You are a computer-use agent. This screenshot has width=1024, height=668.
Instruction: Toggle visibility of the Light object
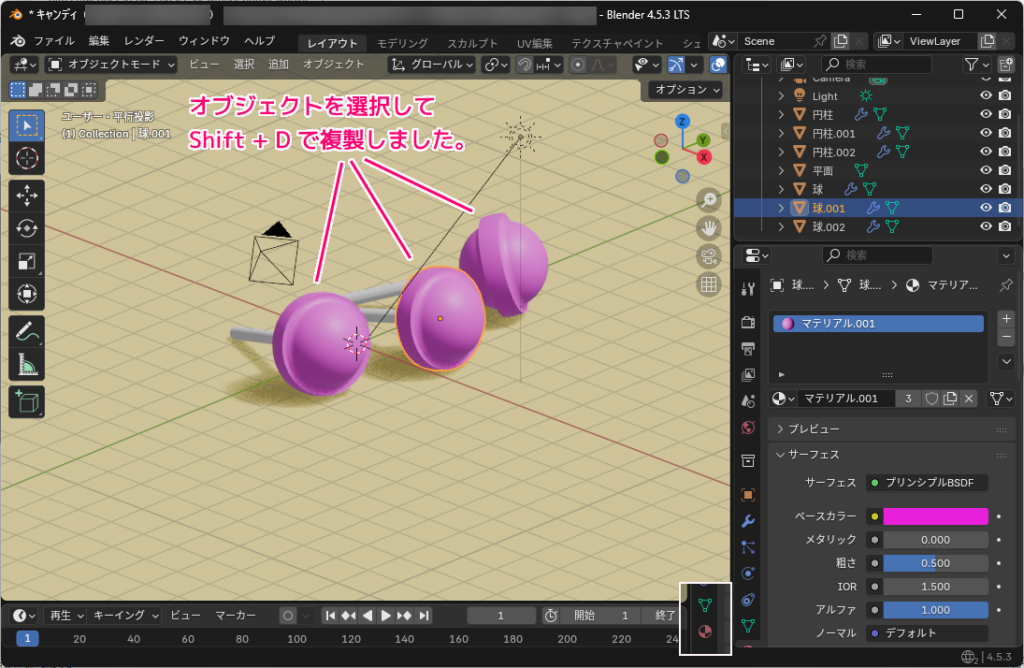tap(986, 96)
